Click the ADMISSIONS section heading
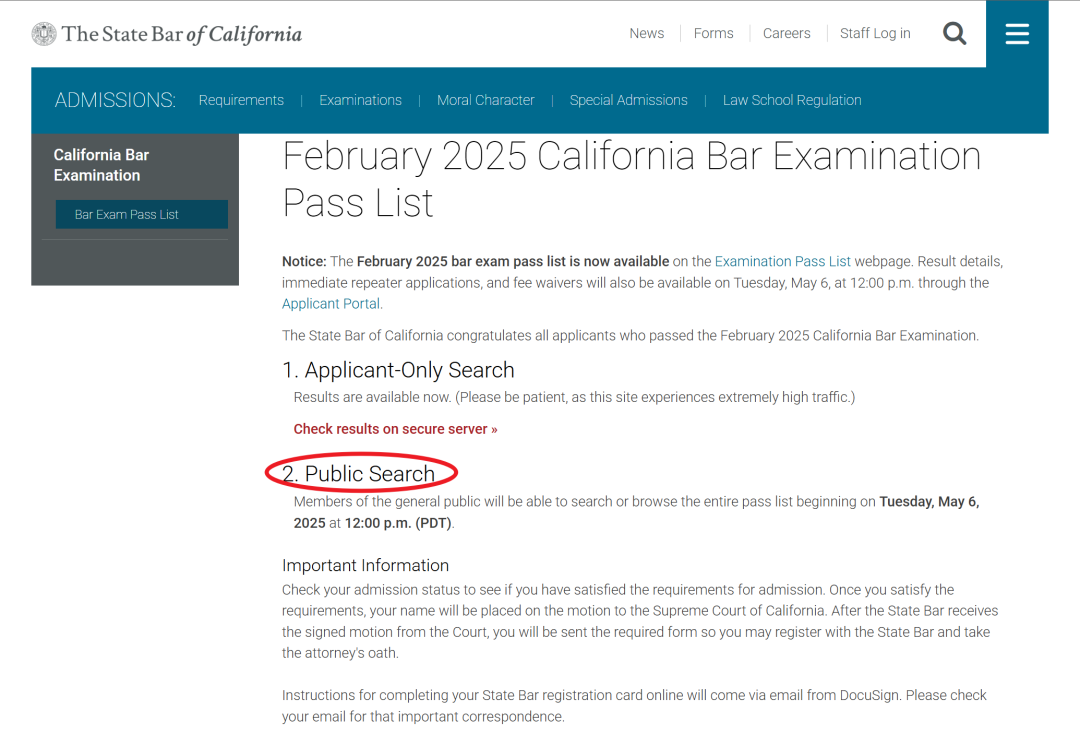1080x734 pixels. (115, 100)
